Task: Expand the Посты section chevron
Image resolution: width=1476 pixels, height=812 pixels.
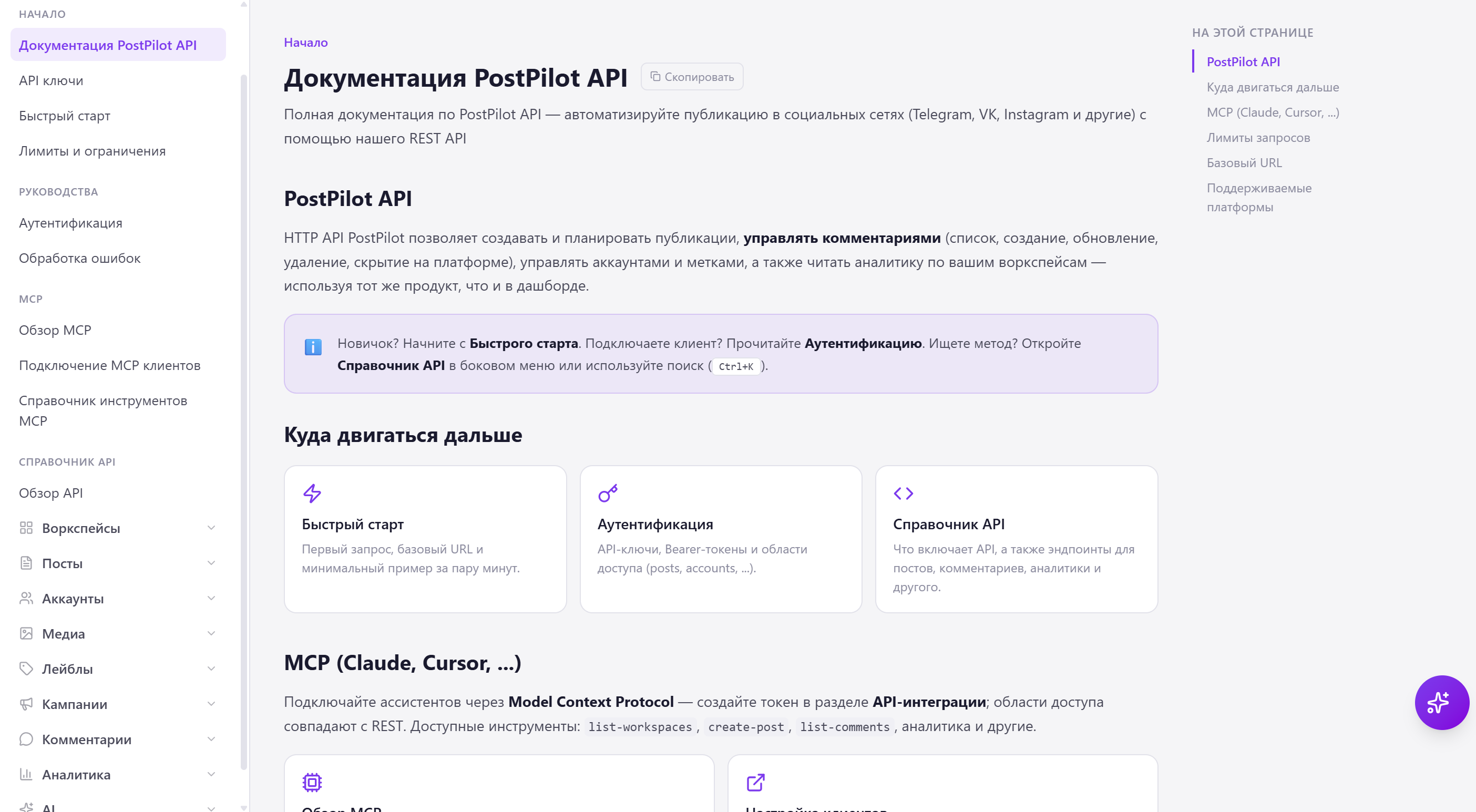Action: [211, 563]
